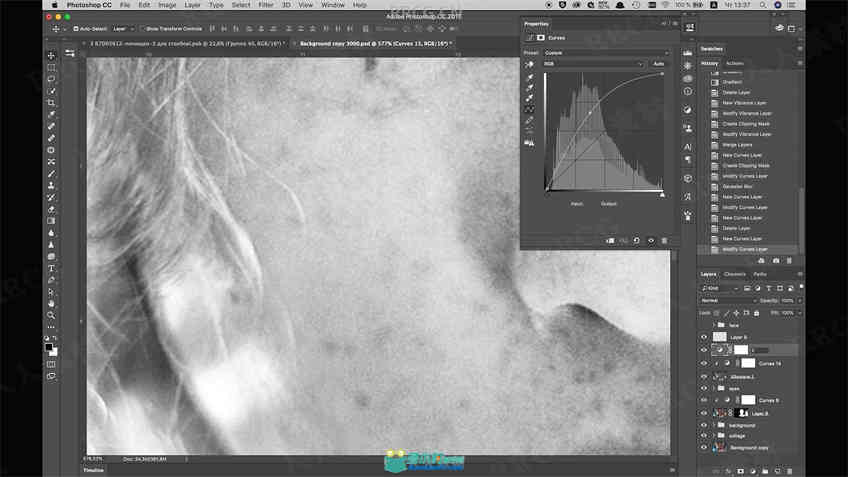Open the Fill dropdown in Layers
848x477 pixels.
coord(800,313)
